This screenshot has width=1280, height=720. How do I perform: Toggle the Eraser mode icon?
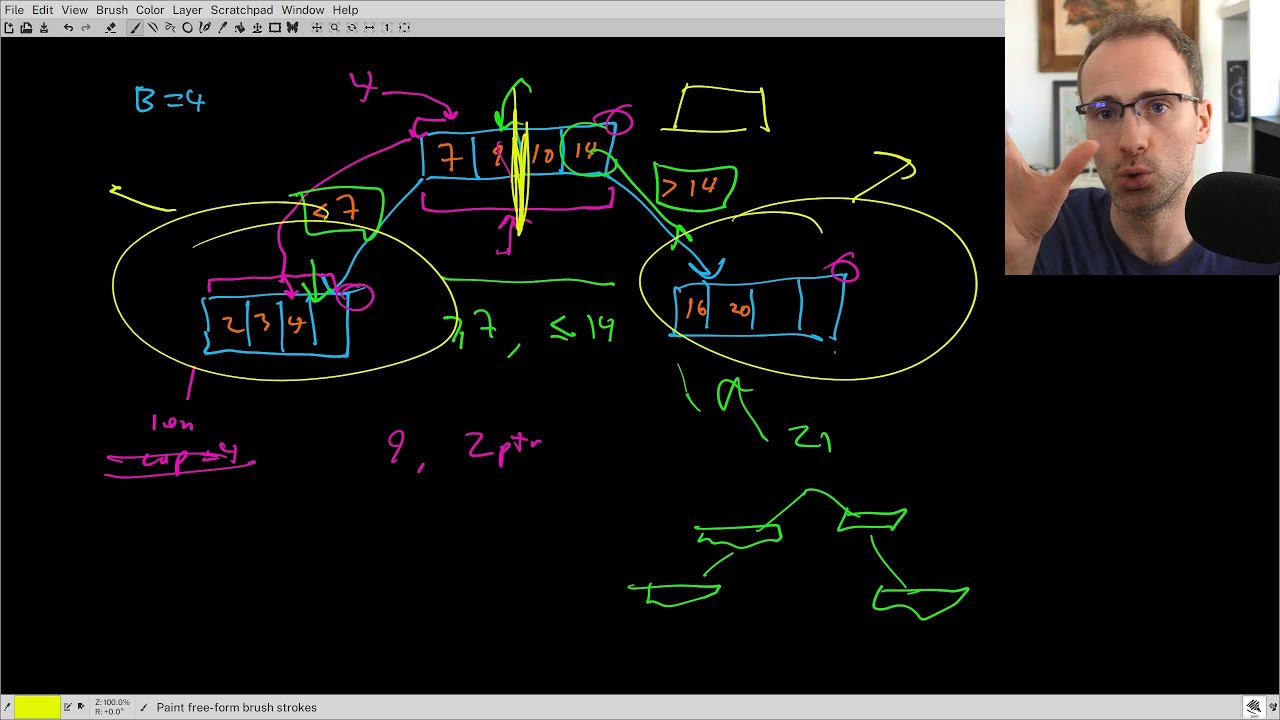point(111,28)
